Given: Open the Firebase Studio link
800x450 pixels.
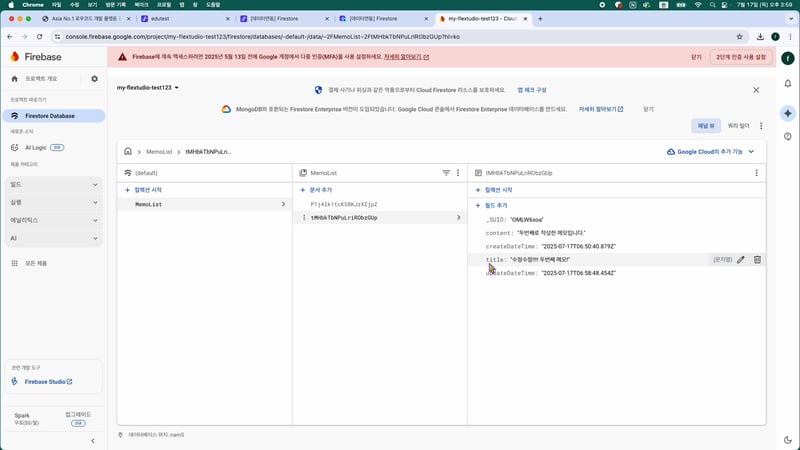Looking at the screenshot, I should click(48, 382).
